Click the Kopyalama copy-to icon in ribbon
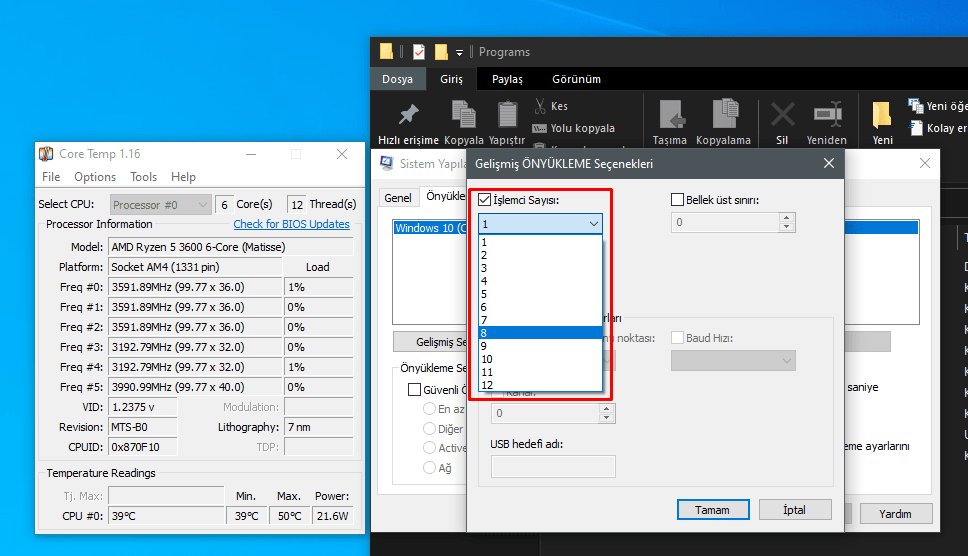The width and height of the screenshot is (968, 556). point(725,114)
